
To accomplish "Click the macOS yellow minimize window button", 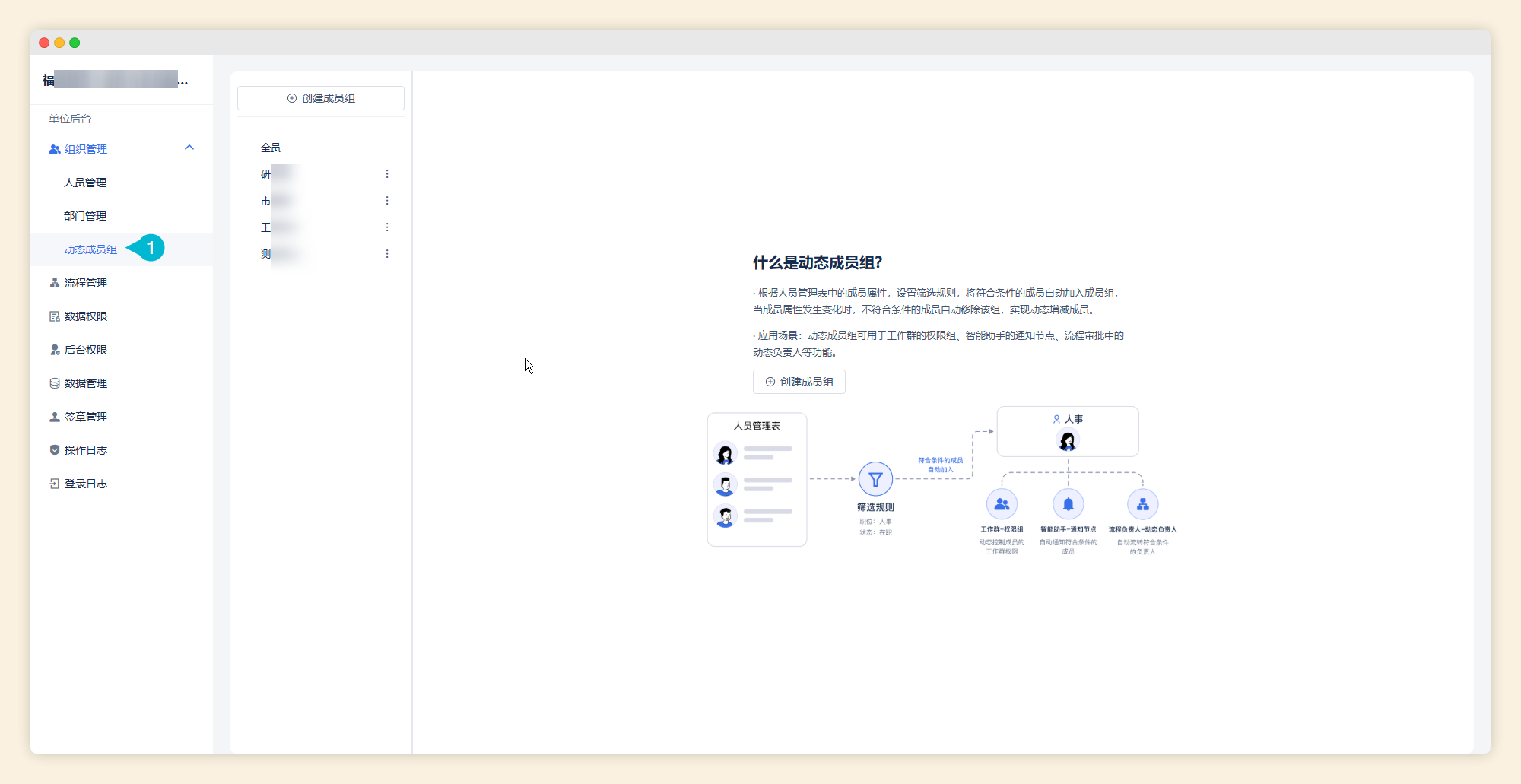I will pos(59,43).
